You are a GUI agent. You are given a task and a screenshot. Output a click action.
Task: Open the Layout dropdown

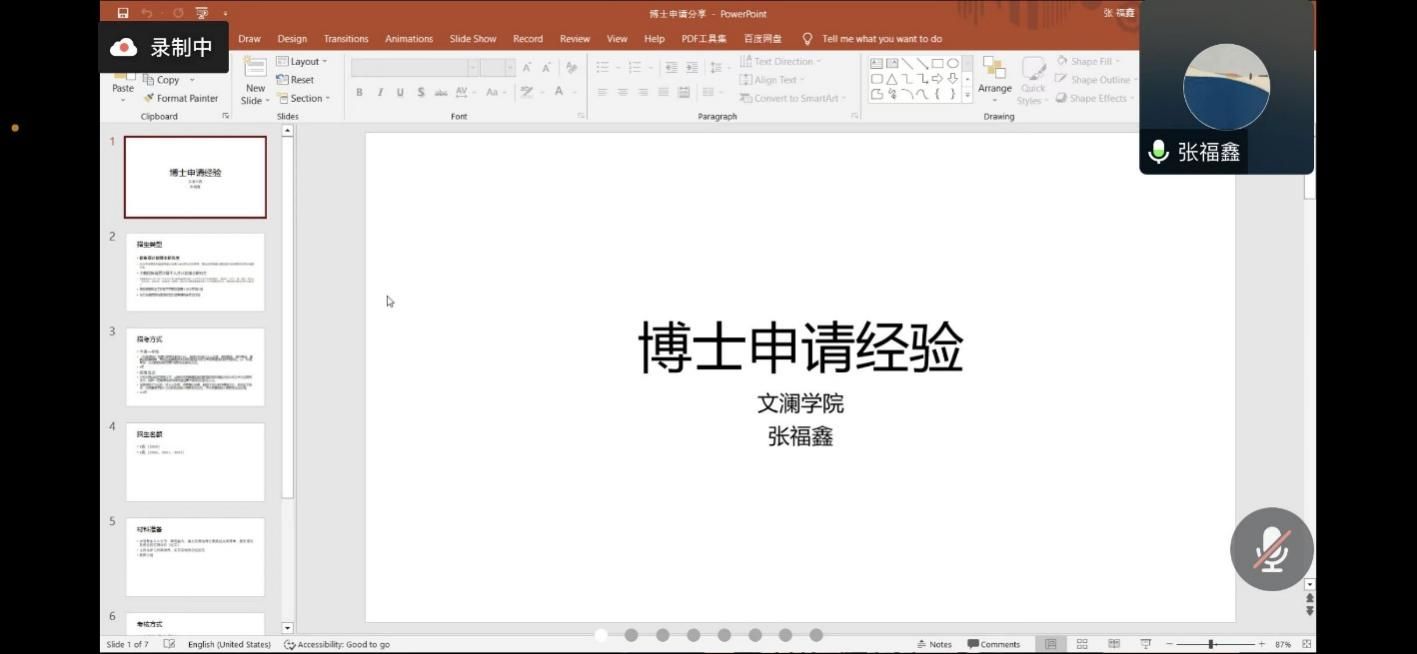[x=302, y=62]
